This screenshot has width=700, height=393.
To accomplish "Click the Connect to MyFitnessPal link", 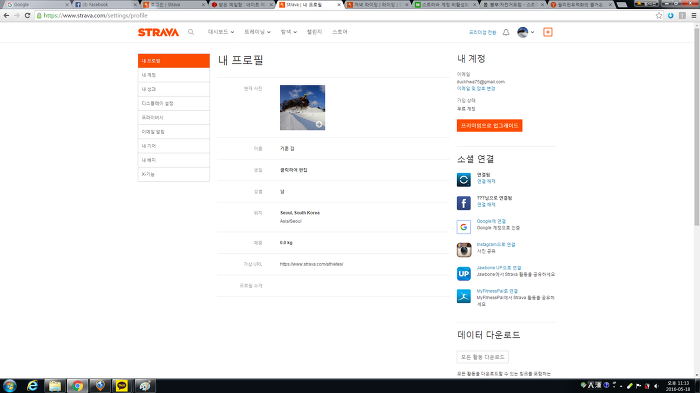I will 497,291.
